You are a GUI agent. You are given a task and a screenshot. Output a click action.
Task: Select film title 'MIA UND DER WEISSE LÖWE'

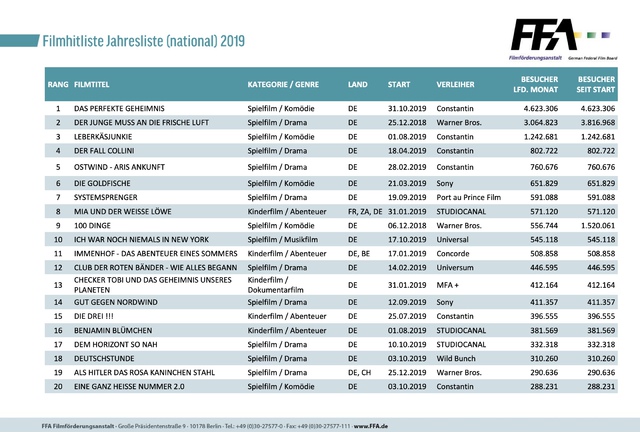pyautogui.click(x=122, y=212)
